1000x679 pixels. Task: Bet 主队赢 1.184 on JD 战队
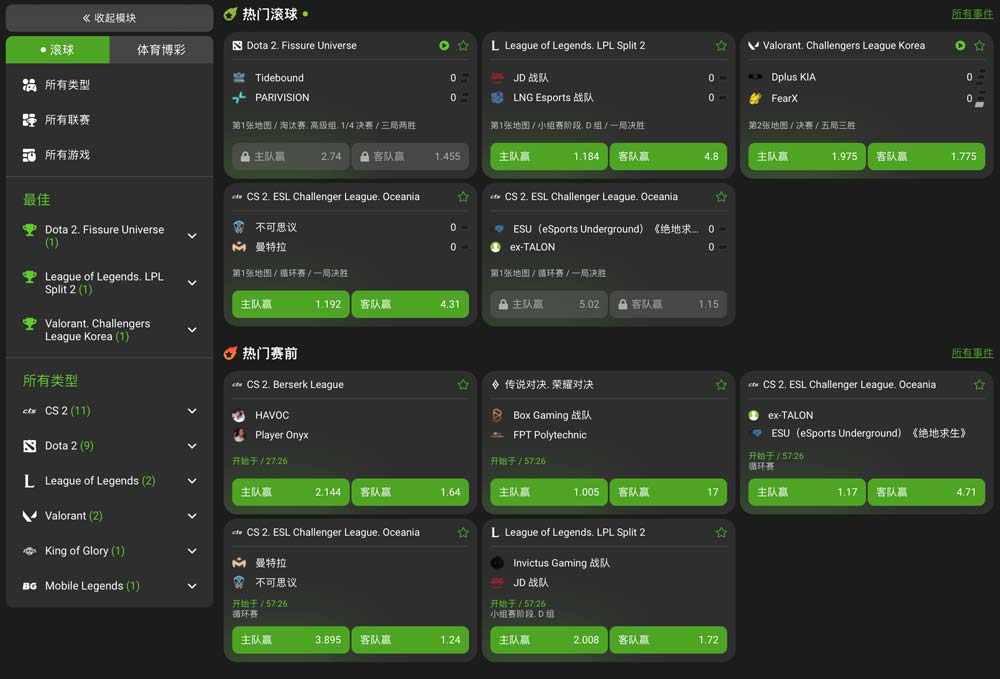[x=548, y=156]
